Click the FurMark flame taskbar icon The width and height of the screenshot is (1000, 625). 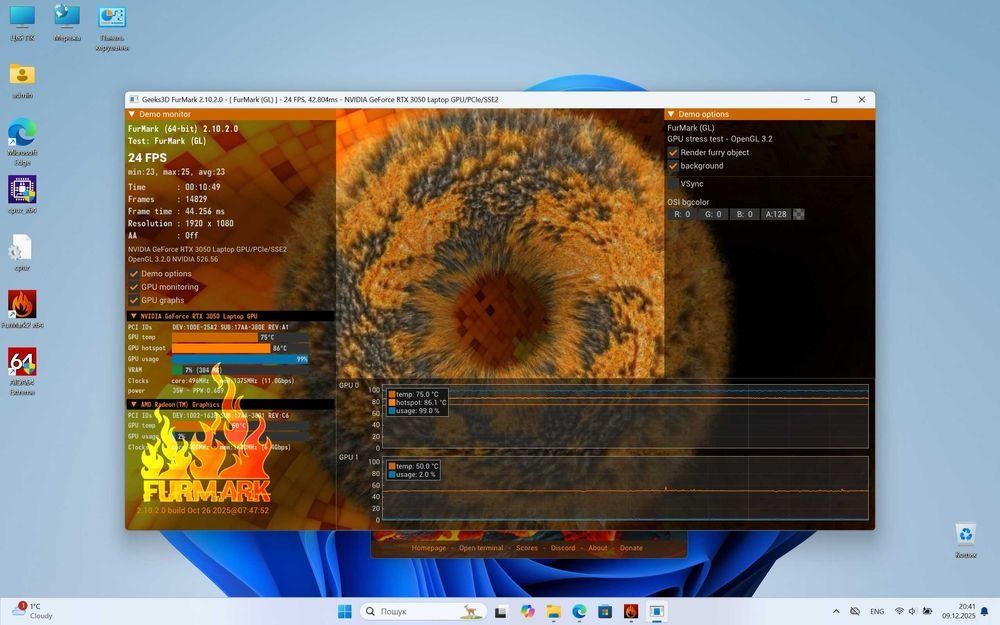(631, 611)
